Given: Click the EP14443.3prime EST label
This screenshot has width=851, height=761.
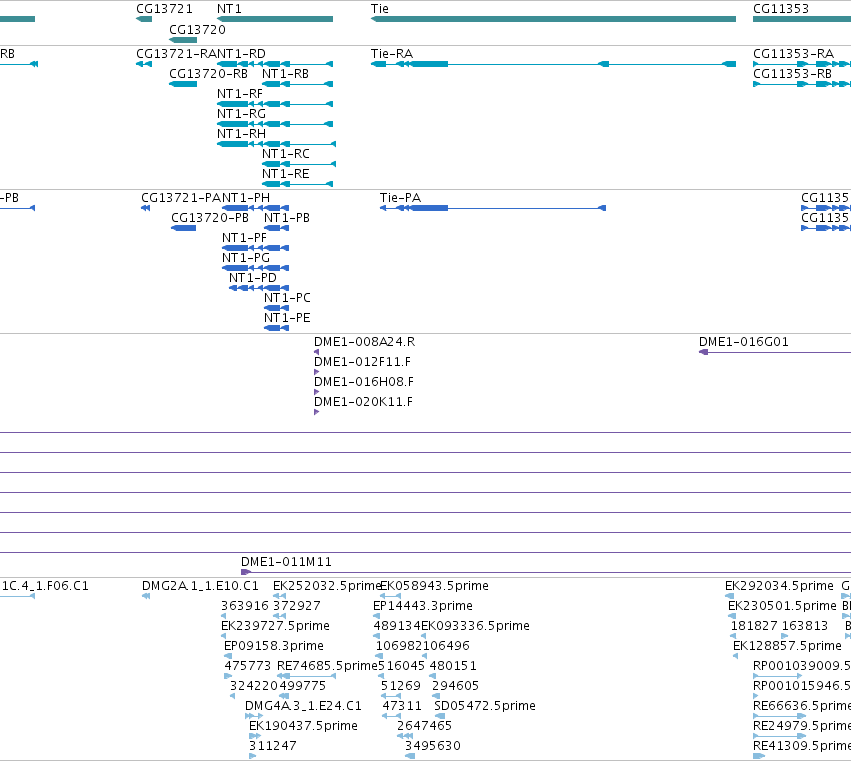Looking at the screenshot, I should pos(423,606).
